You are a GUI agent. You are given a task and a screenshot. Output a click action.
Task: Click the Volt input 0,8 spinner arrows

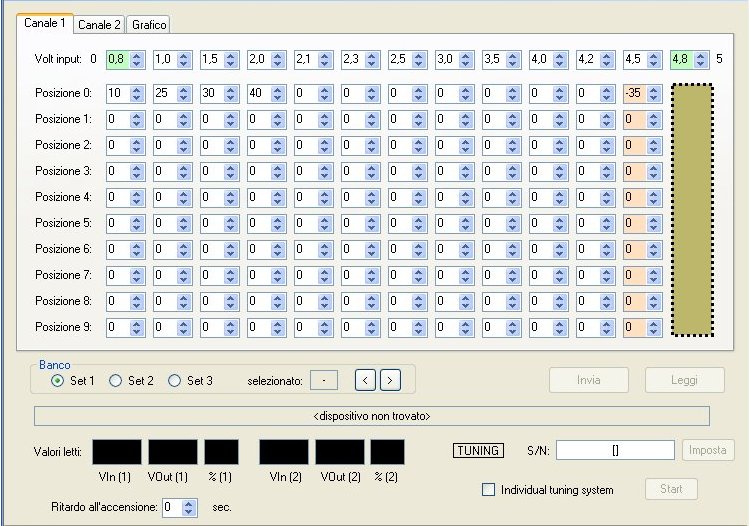(x=137, y=59)
